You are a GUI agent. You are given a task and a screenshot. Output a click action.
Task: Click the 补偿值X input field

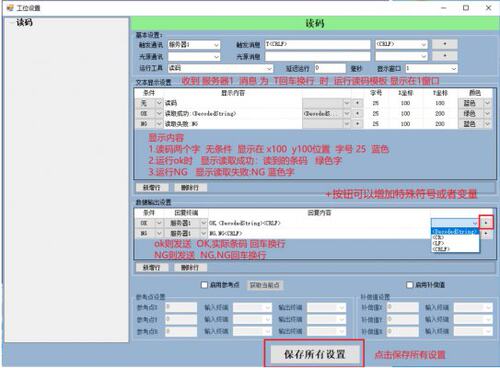pos(403,307)
